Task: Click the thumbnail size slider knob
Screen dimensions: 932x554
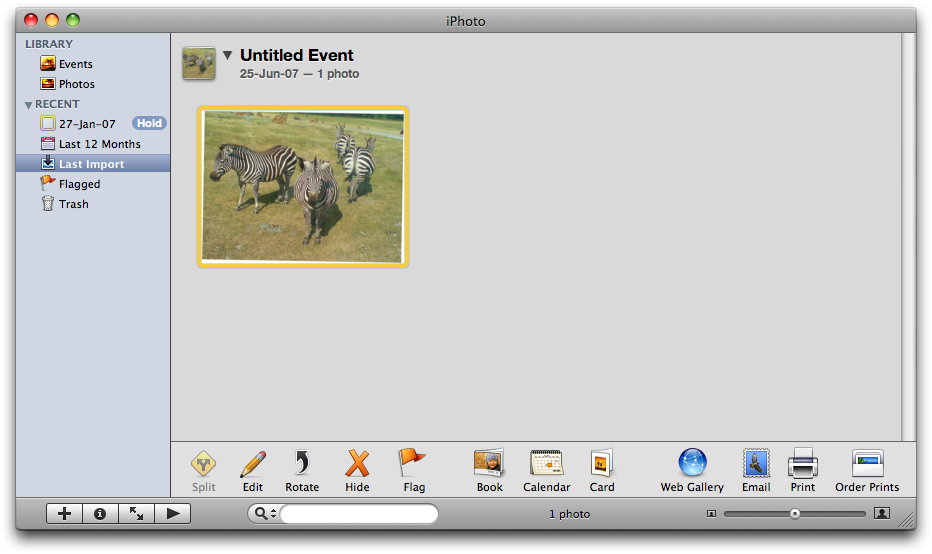Action: (x=795, y=514)
